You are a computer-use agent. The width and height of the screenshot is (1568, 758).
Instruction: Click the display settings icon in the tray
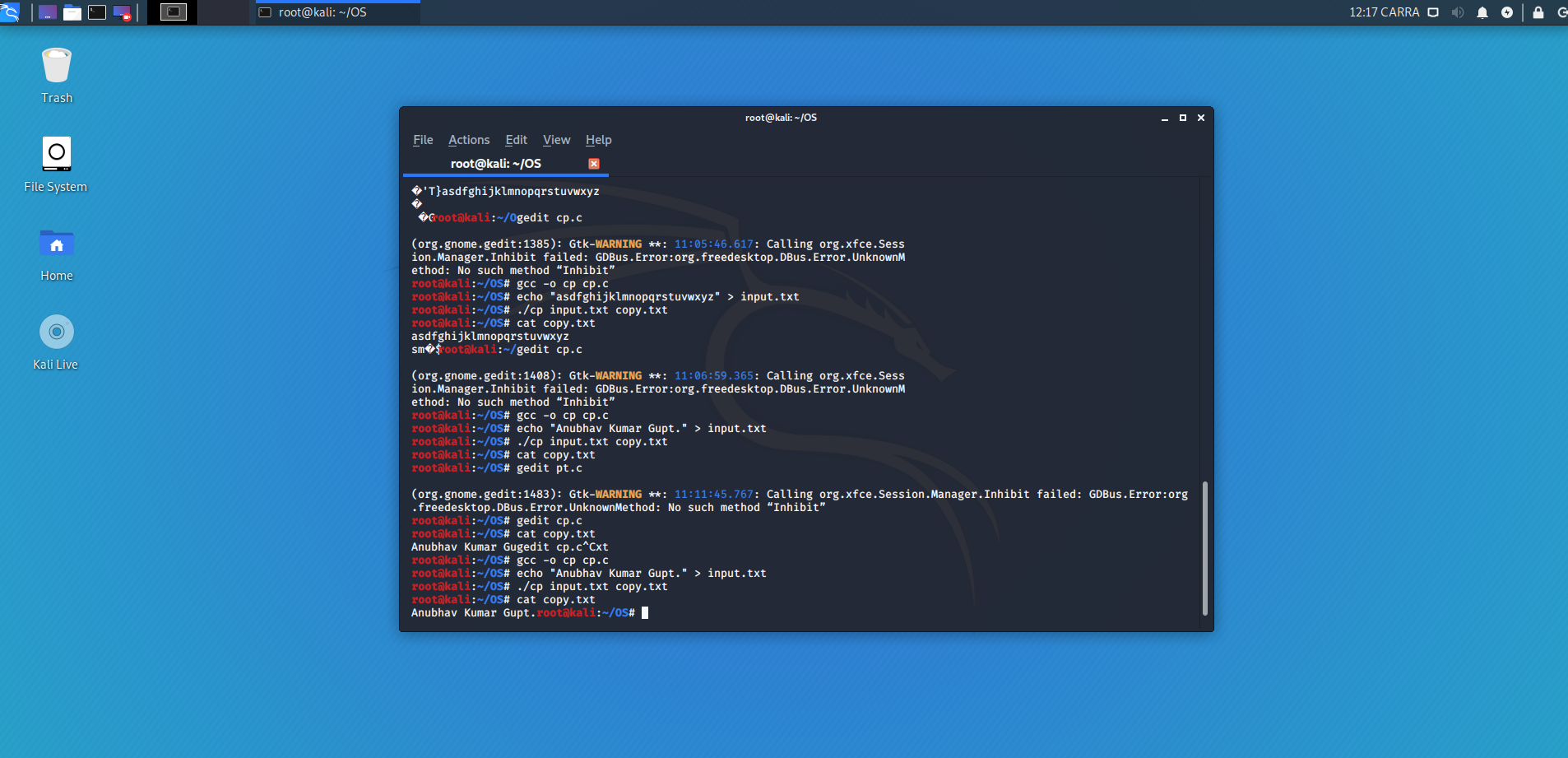coord(1433,12)
